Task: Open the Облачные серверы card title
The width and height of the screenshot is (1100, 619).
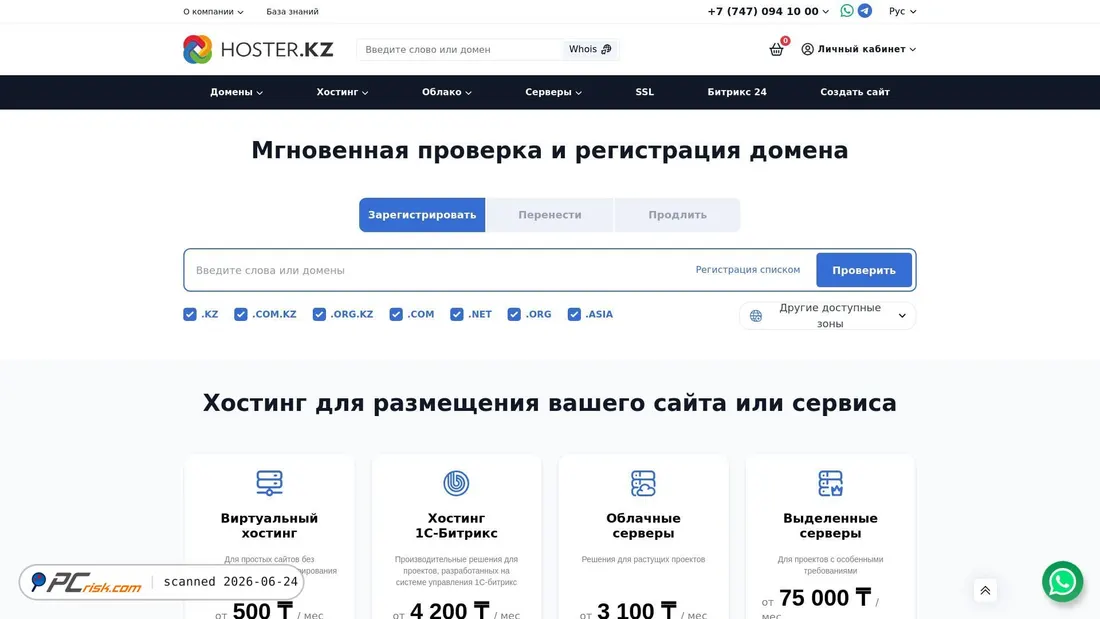Action: 643,526
